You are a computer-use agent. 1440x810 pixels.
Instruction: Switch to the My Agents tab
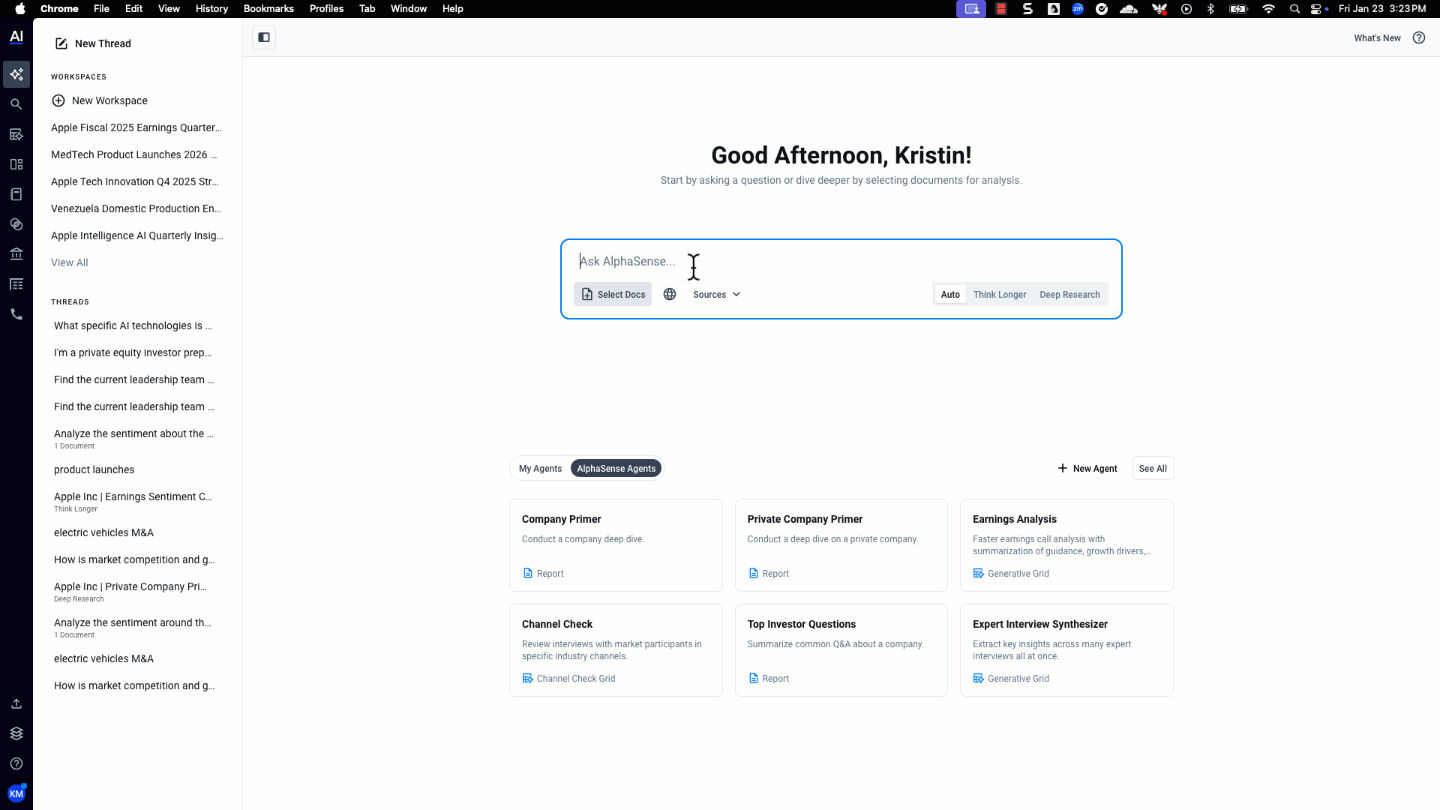click(540, 468)
